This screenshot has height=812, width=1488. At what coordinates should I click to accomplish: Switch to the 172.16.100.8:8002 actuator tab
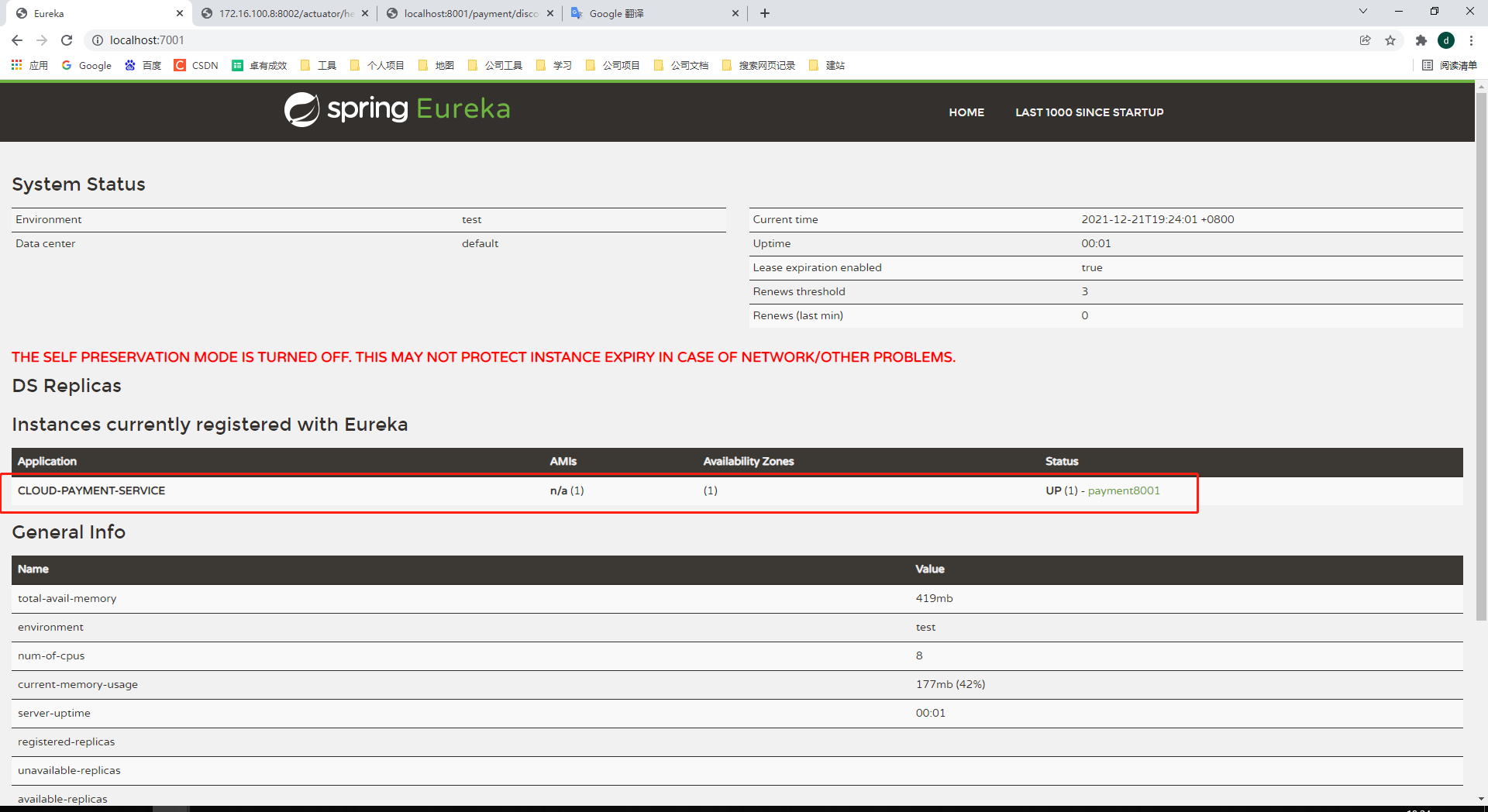283,13
